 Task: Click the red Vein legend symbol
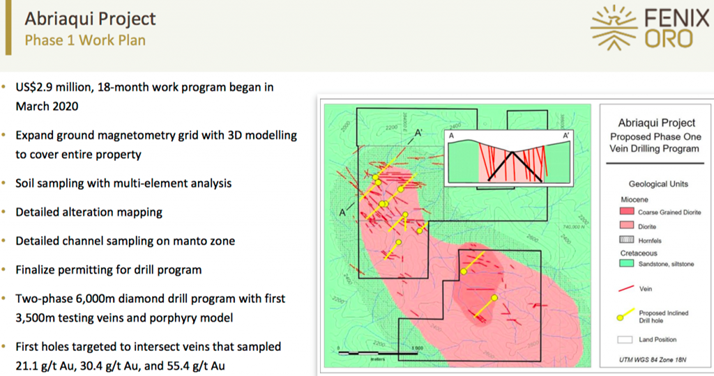[x=627, y=289]
